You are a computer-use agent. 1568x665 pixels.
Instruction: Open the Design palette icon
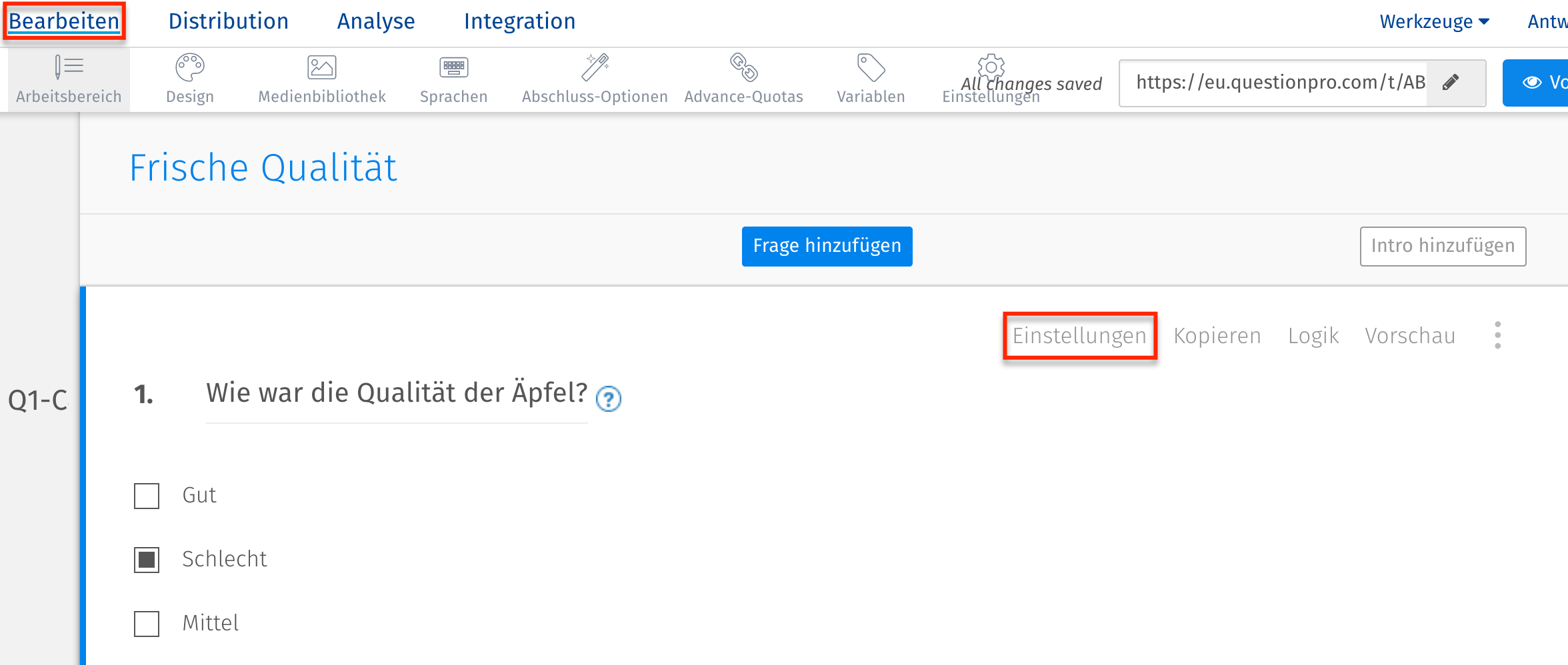tap(189, 67)
